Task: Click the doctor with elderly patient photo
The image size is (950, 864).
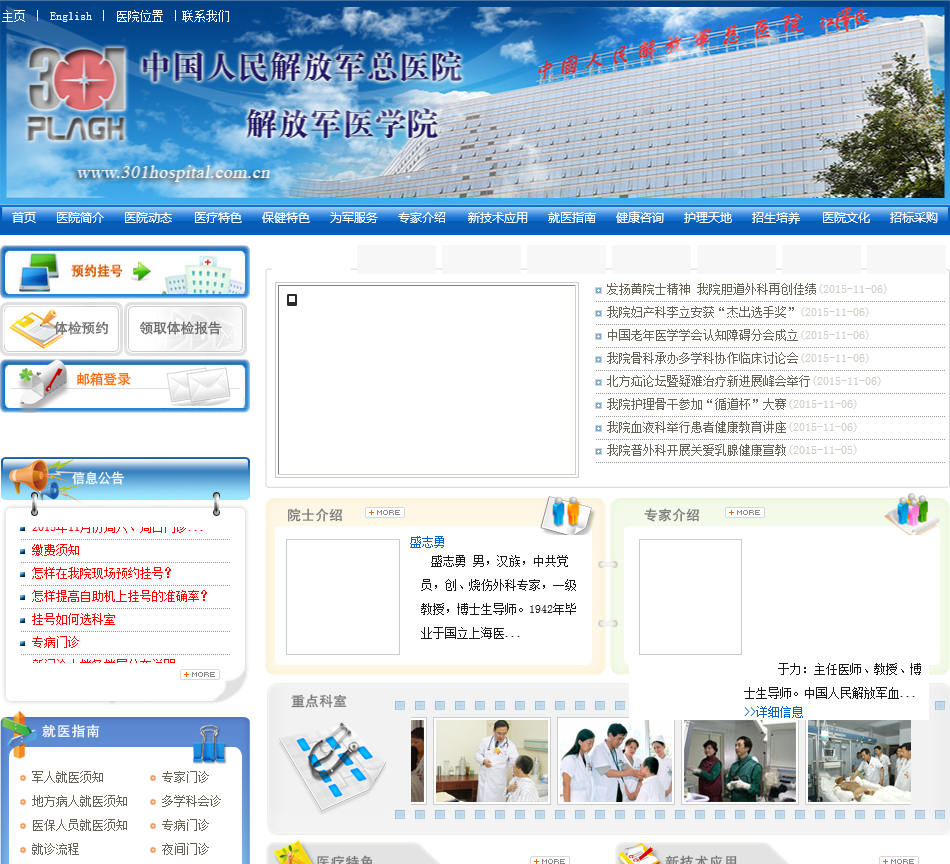Action: pyautogui.click(x=492, y=761)
